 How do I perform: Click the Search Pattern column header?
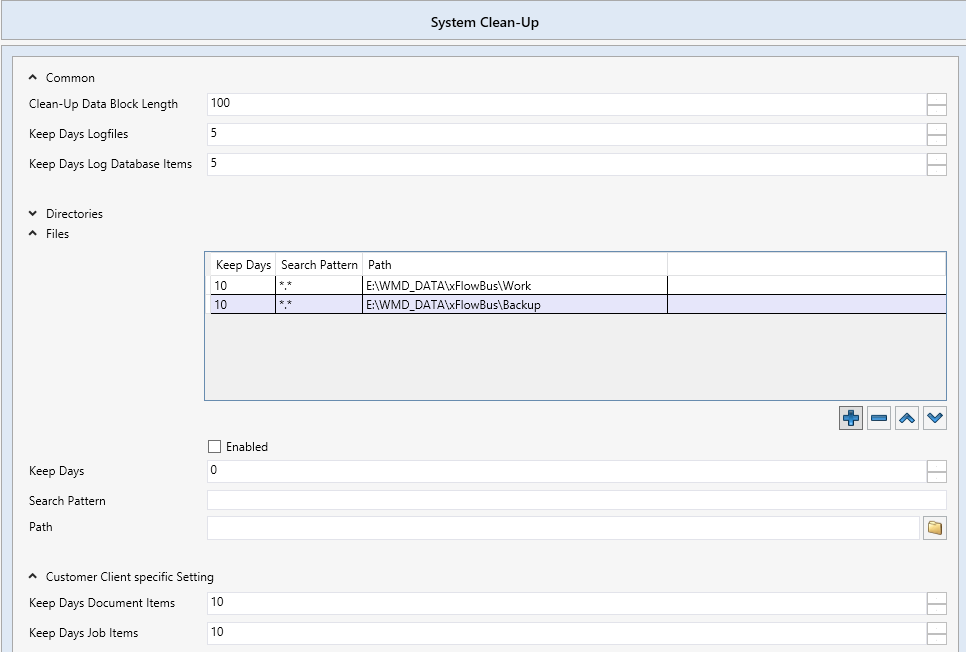click(319, 265)
